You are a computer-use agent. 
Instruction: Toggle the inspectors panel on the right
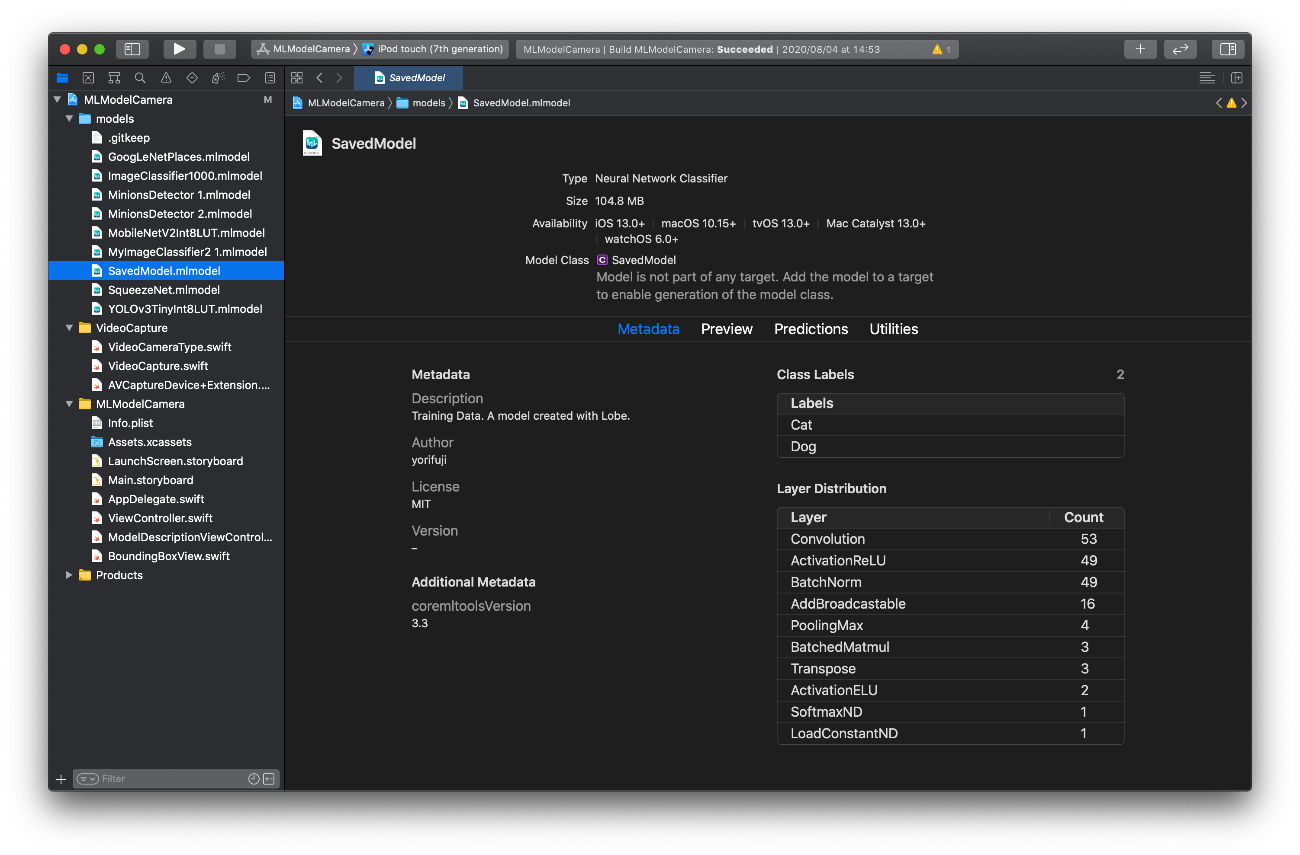pos(1227,49)
